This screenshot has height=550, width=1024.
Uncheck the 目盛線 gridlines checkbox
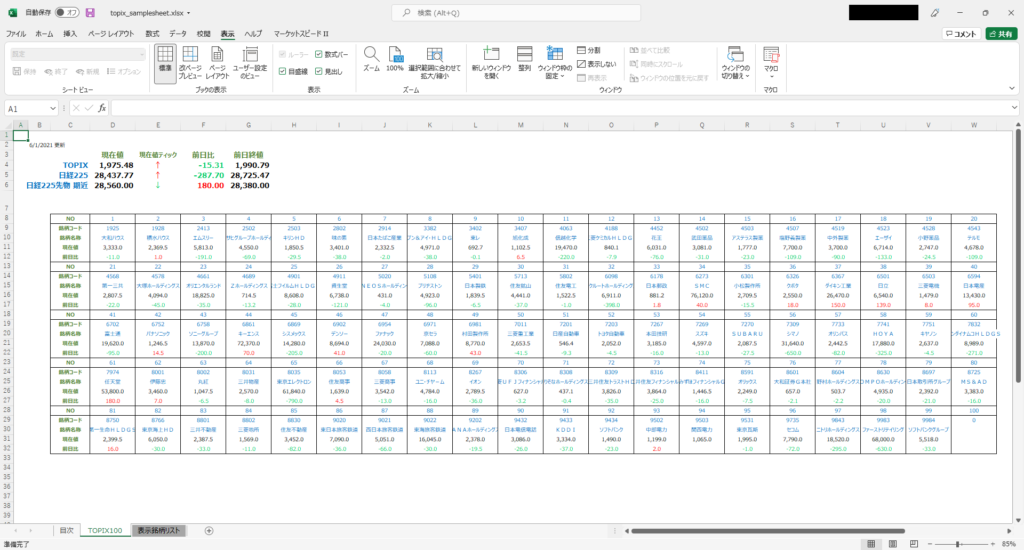[282, 72]
